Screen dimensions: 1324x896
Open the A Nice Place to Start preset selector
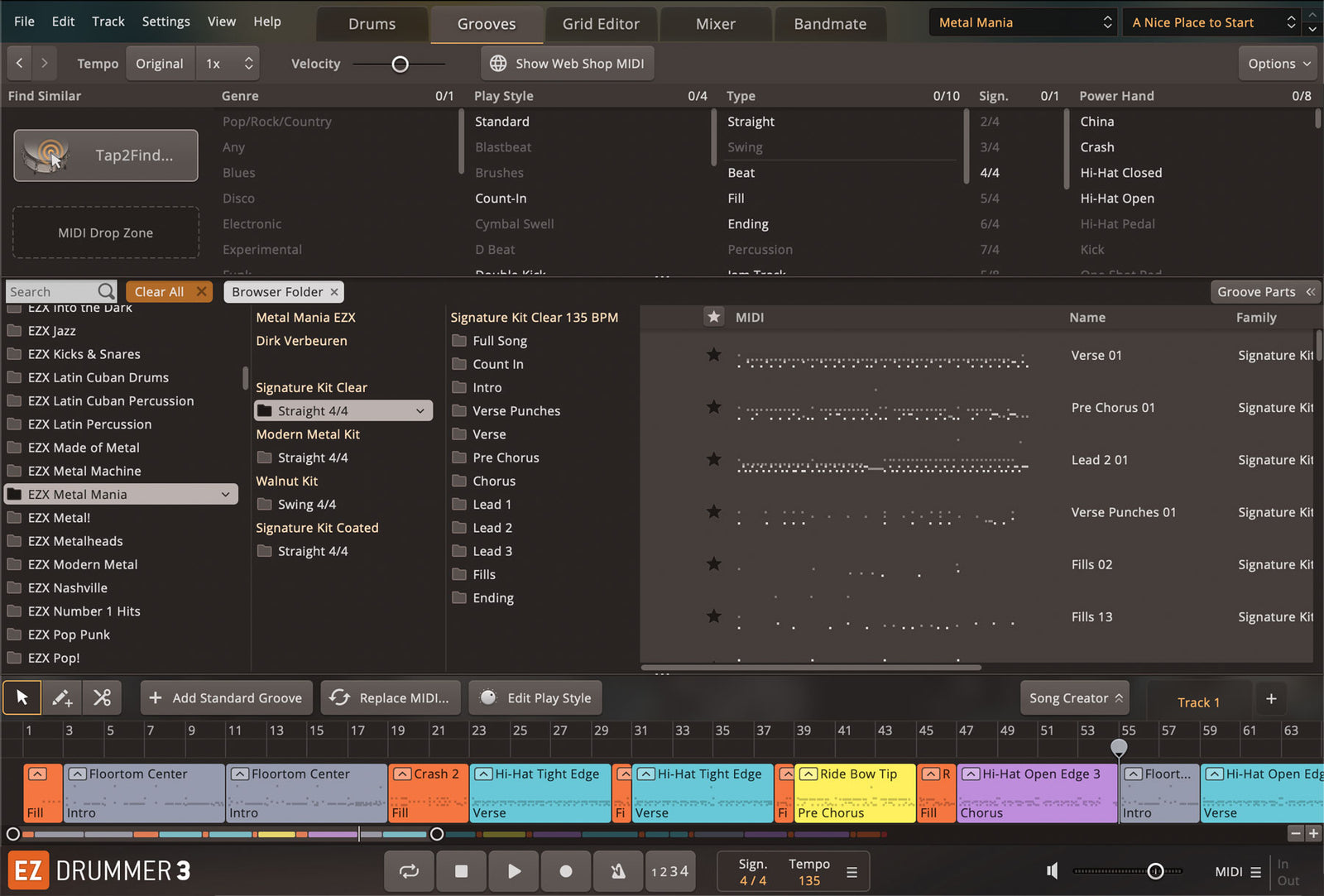pos(1211,22)
